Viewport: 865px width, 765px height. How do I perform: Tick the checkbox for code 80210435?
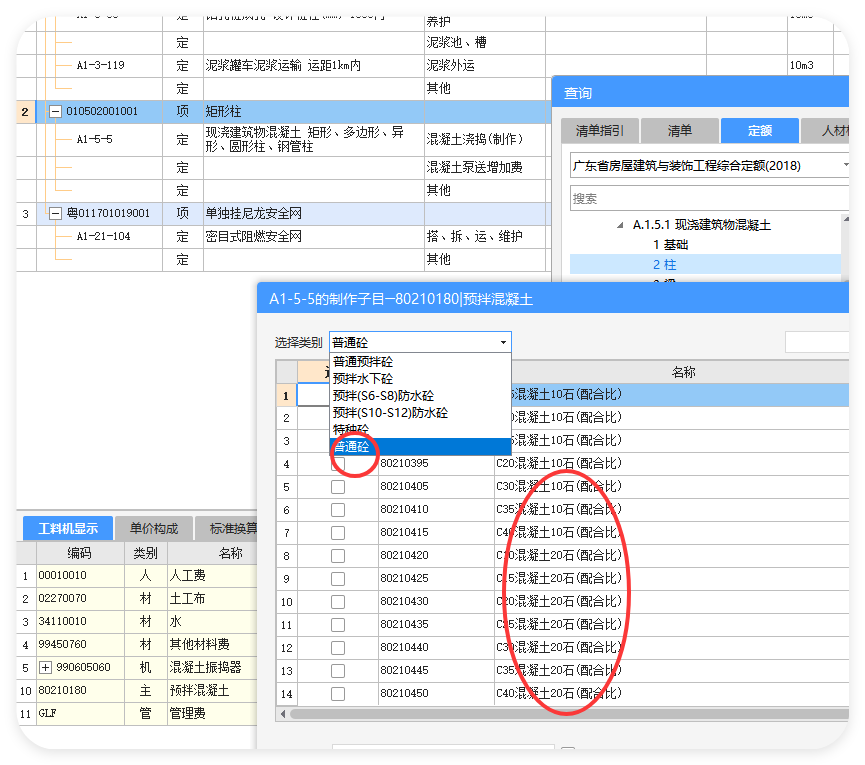(x=338, y=625)
